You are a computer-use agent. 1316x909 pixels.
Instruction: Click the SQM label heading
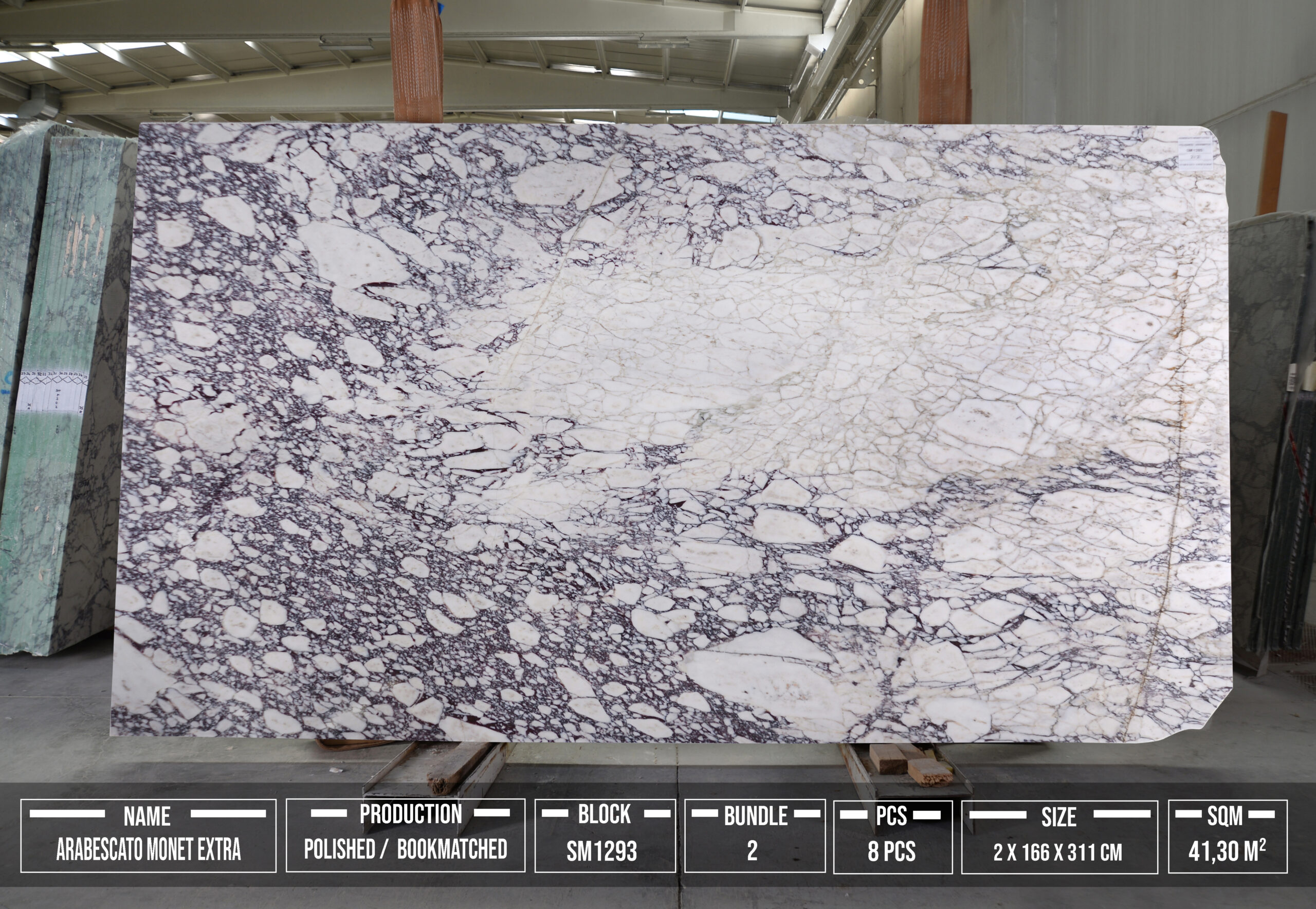pos(1225,817)
